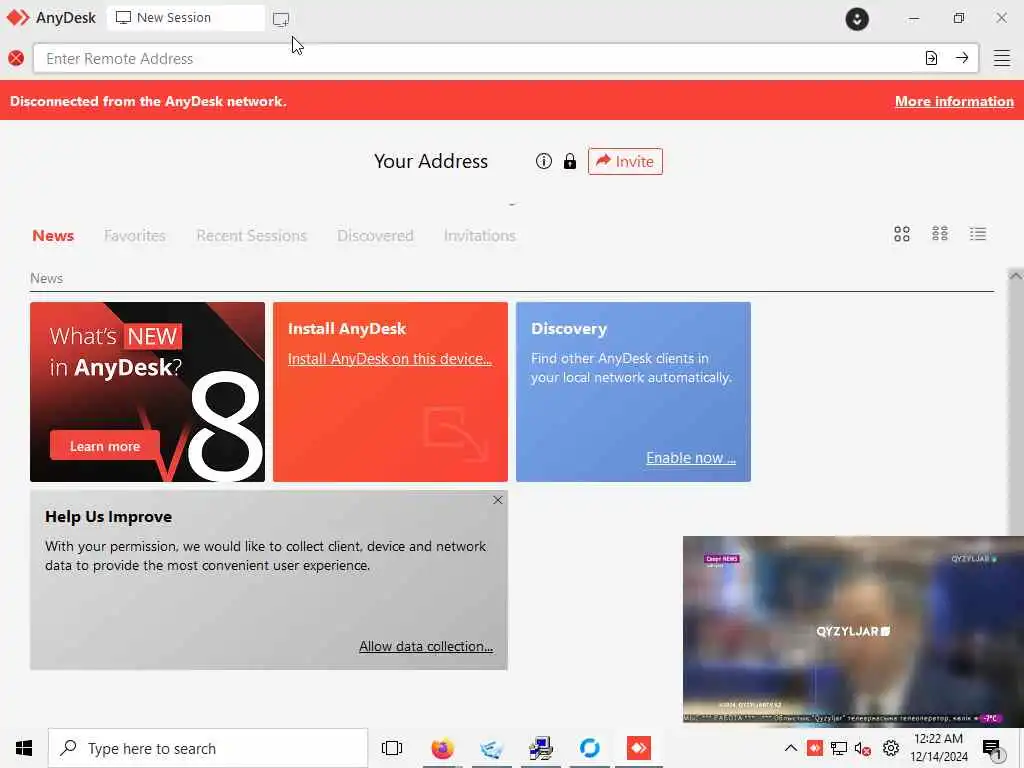
Task: Select the News tab
Action: coord(53,236)
